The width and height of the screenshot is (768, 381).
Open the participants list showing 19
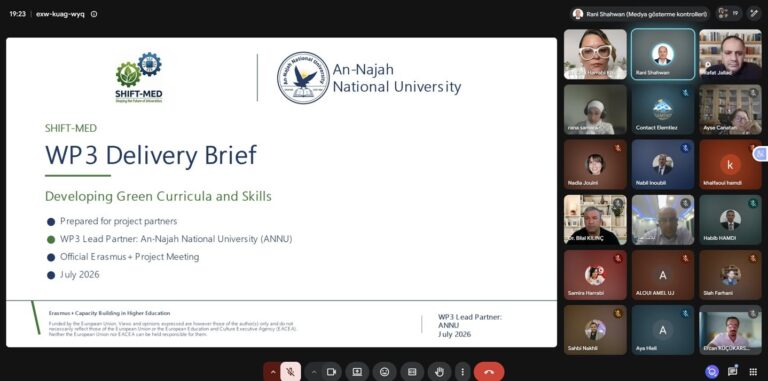pos(729,14)
